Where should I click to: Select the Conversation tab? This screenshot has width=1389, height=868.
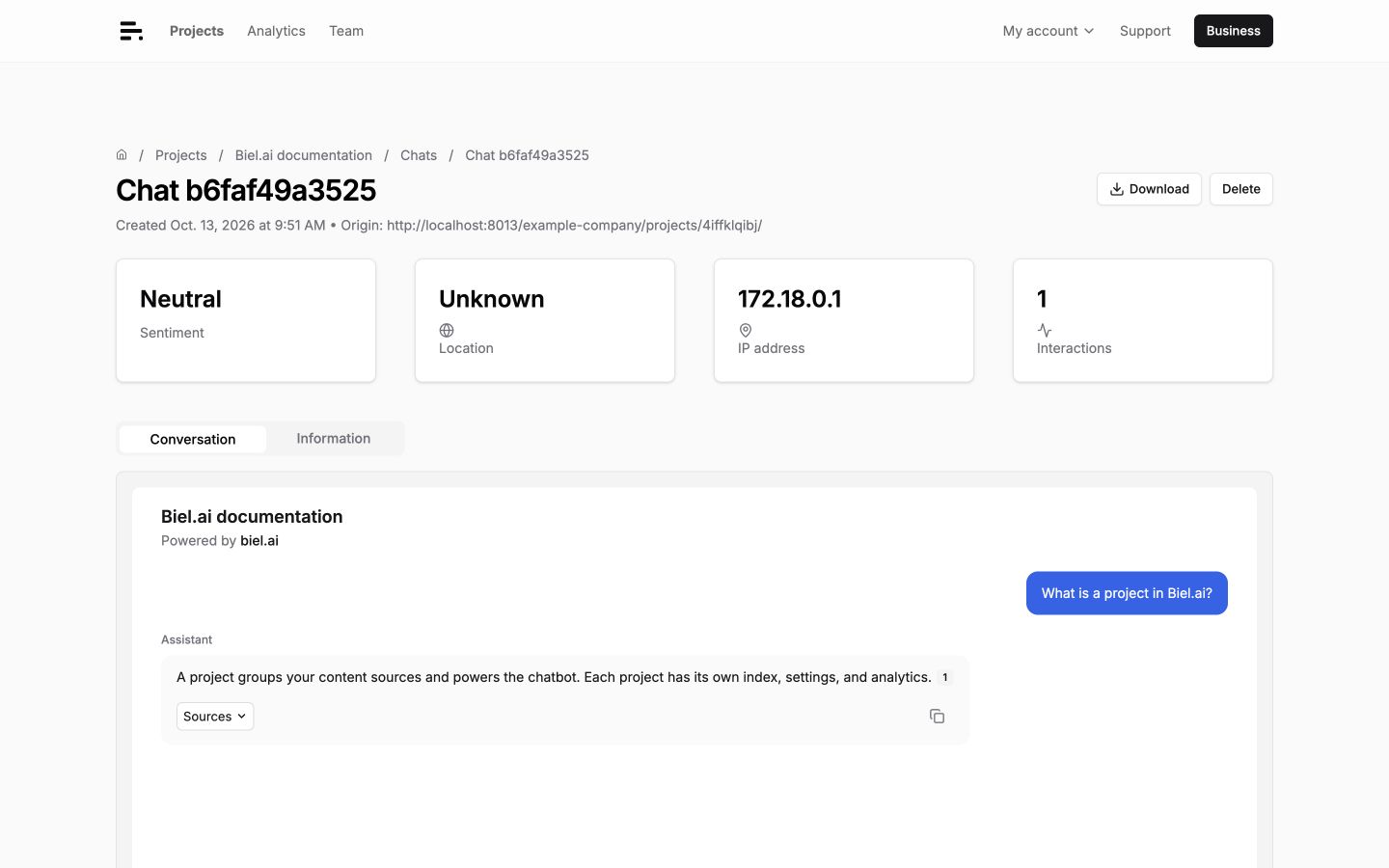pos(193,439)
